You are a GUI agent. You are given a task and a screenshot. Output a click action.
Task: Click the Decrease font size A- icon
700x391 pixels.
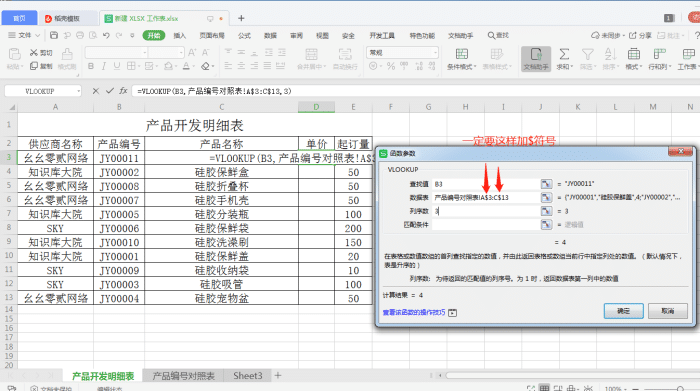(x=205, y=53)
